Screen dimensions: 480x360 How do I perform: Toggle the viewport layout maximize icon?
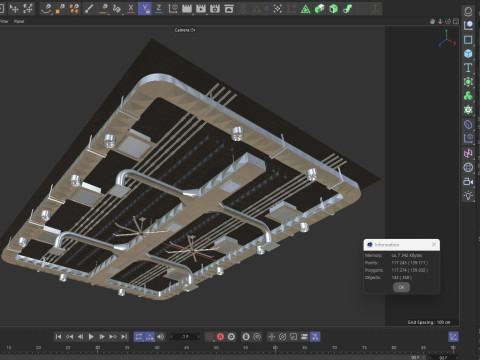tap(456, 21)
